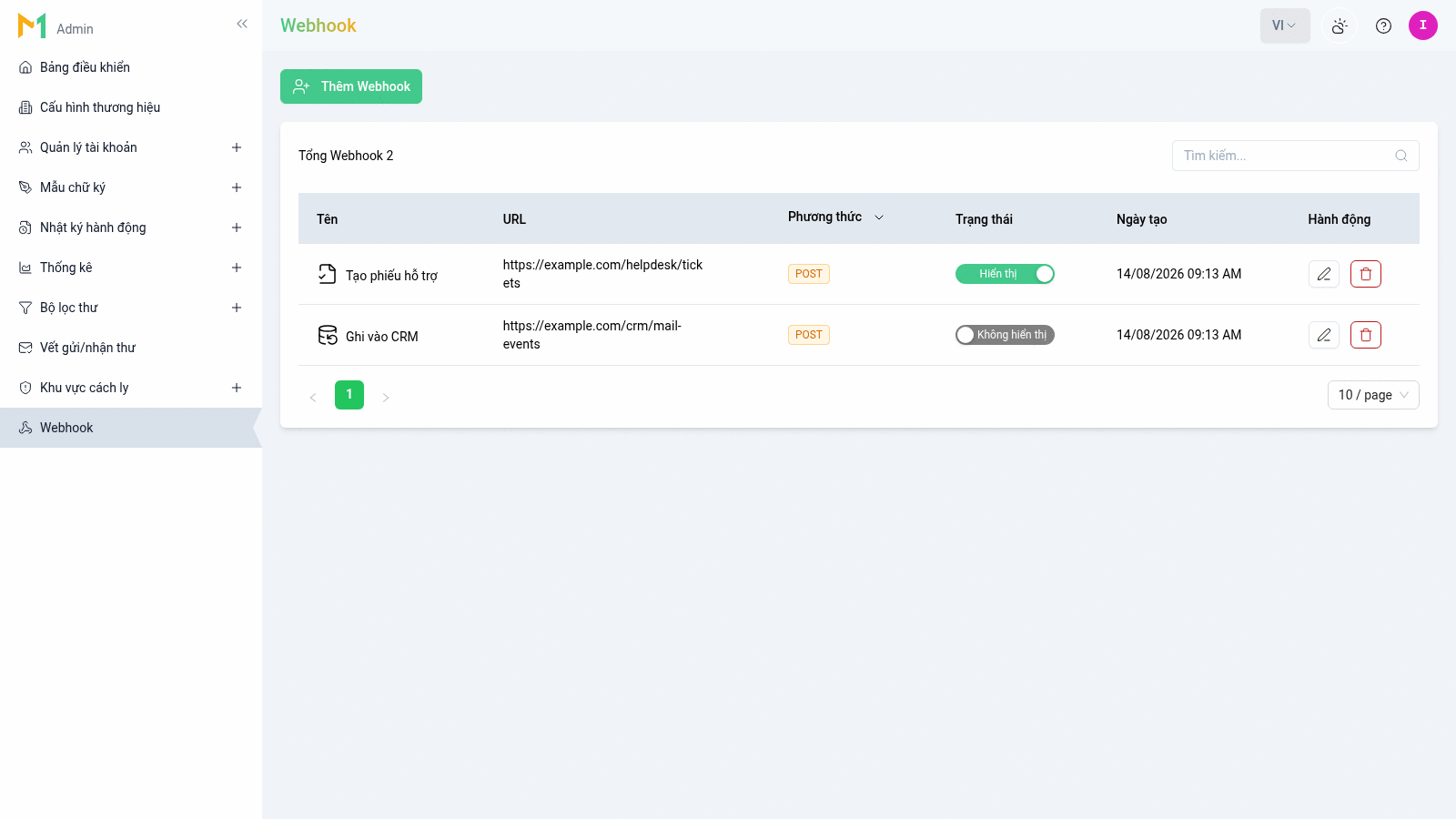Image resolution: width=1456 pixels, height=819 pixels.
Task: Click the crm/mail-events URL text
Action: (x=591, y=335)
